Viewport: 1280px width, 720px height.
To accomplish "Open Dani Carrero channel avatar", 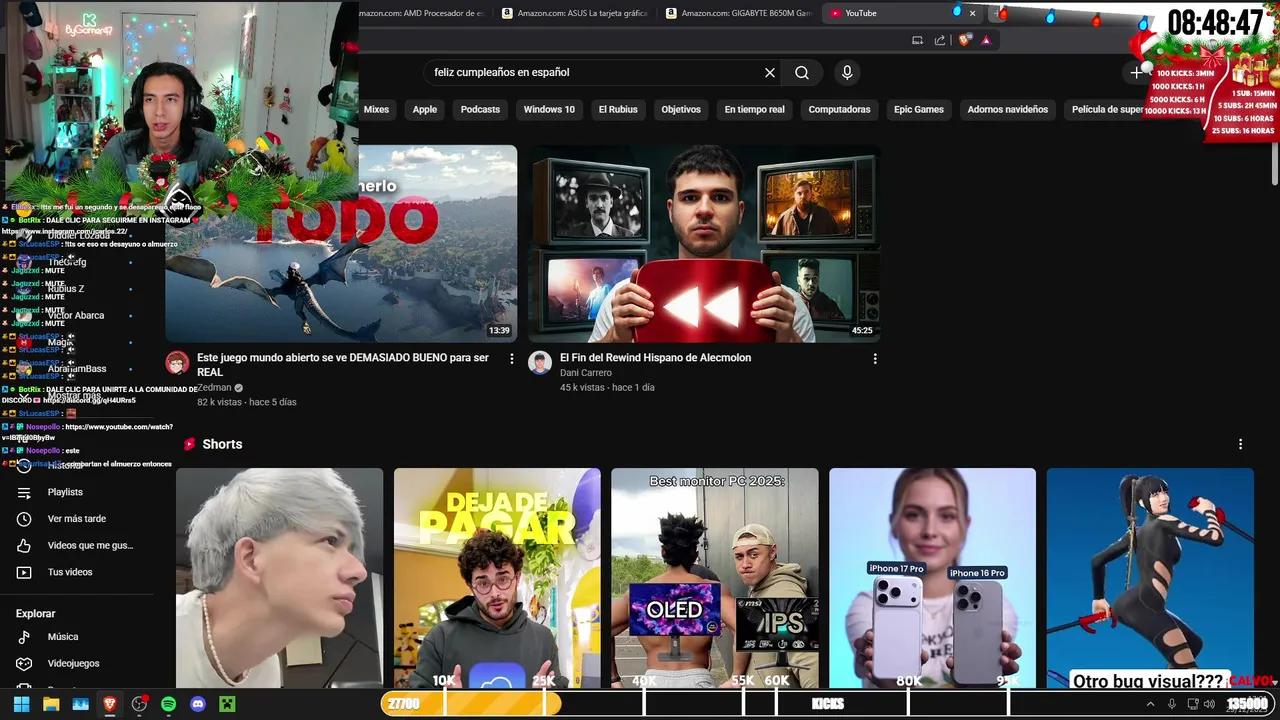I will (x=540, y=363).
